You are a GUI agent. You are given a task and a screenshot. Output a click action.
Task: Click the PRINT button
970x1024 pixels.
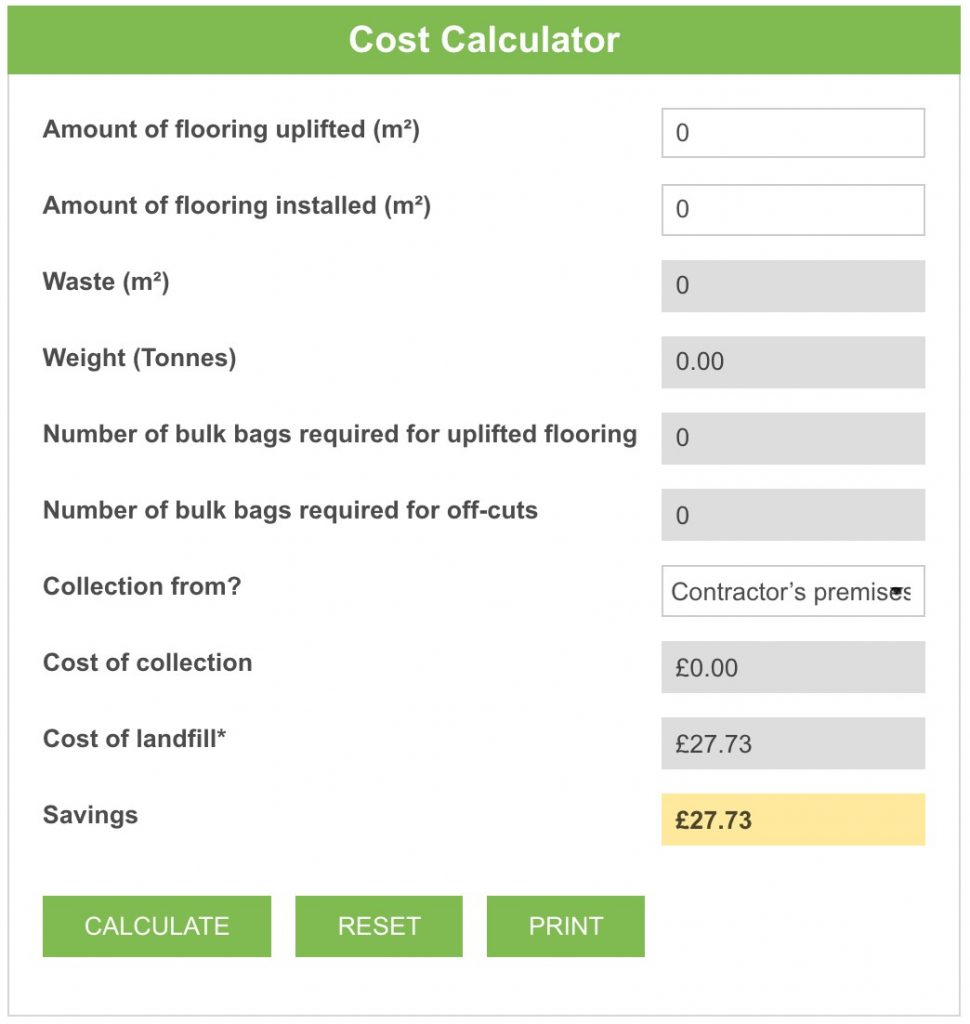[566, 926]
